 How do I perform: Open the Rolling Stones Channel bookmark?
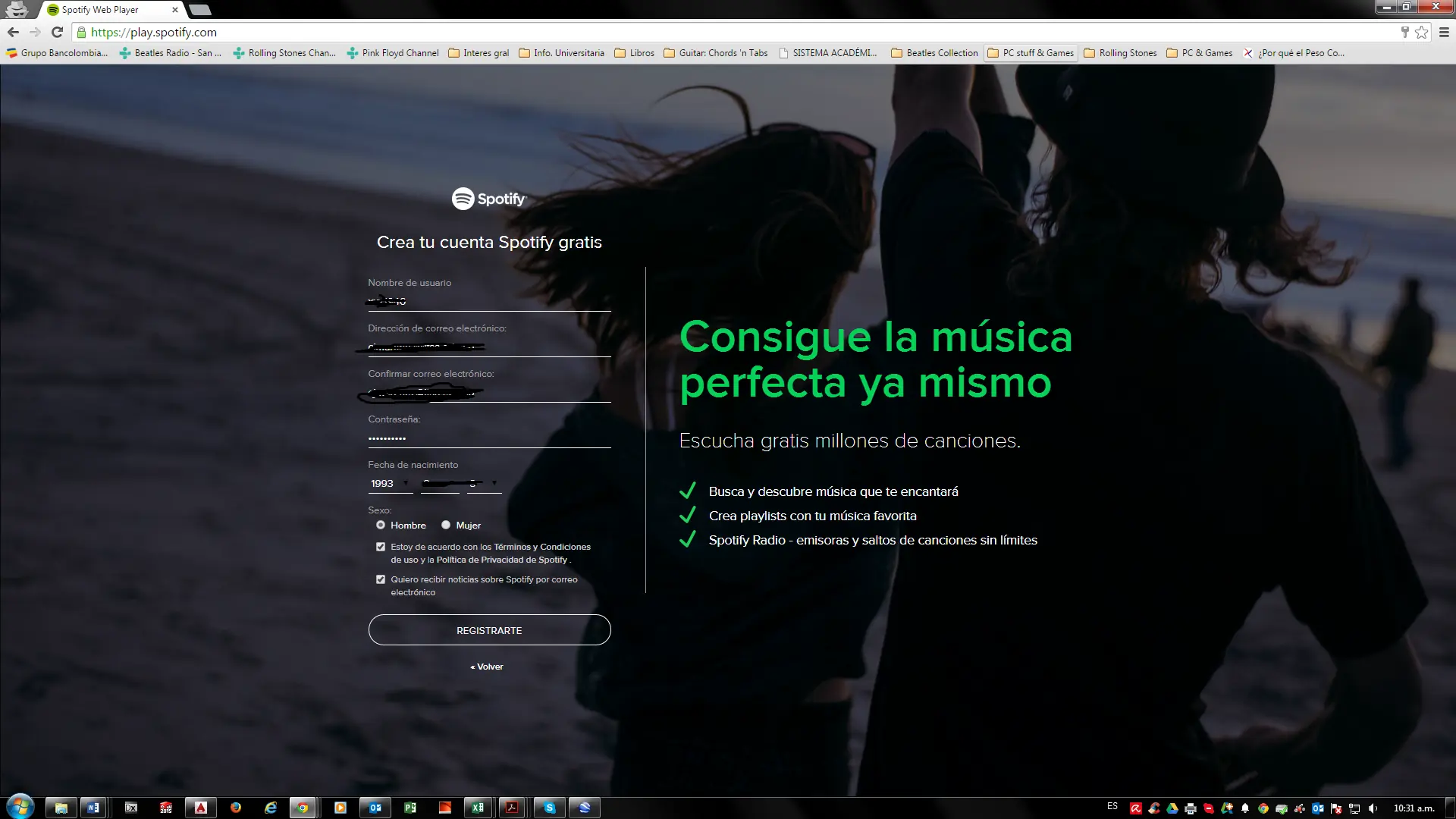click(x=284, y=53)
